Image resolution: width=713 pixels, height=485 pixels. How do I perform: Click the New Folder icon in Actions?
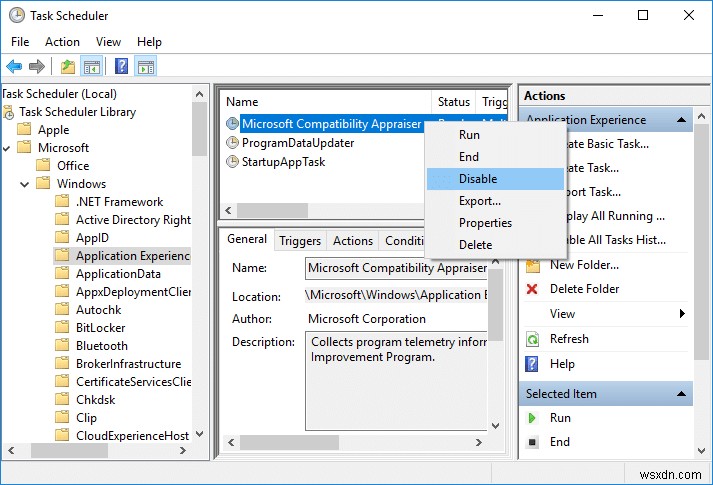pos(532,265)
